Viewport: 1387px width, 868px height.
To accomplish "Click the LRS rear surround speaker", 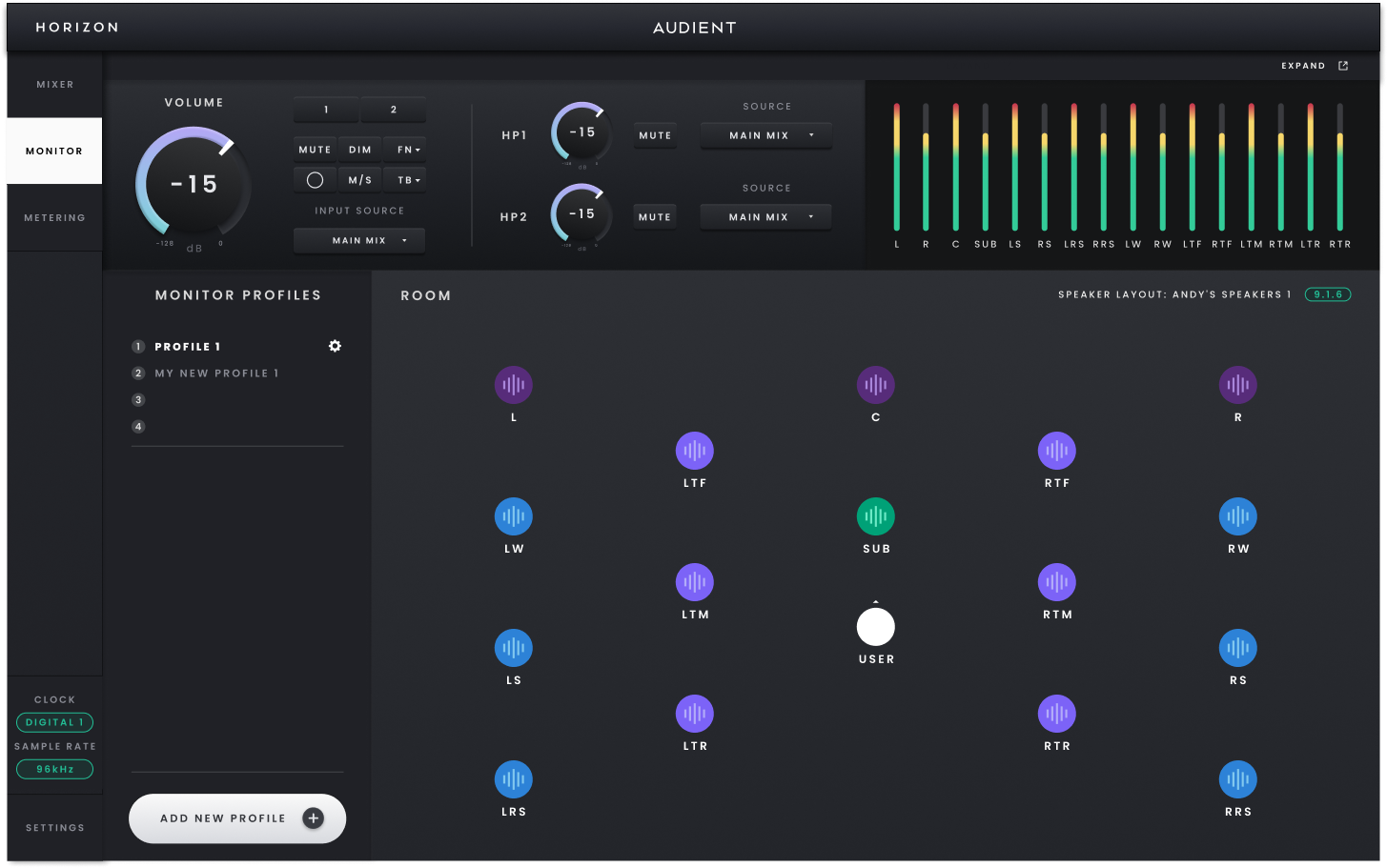I will pyautogui.click(x=514, y=779).
